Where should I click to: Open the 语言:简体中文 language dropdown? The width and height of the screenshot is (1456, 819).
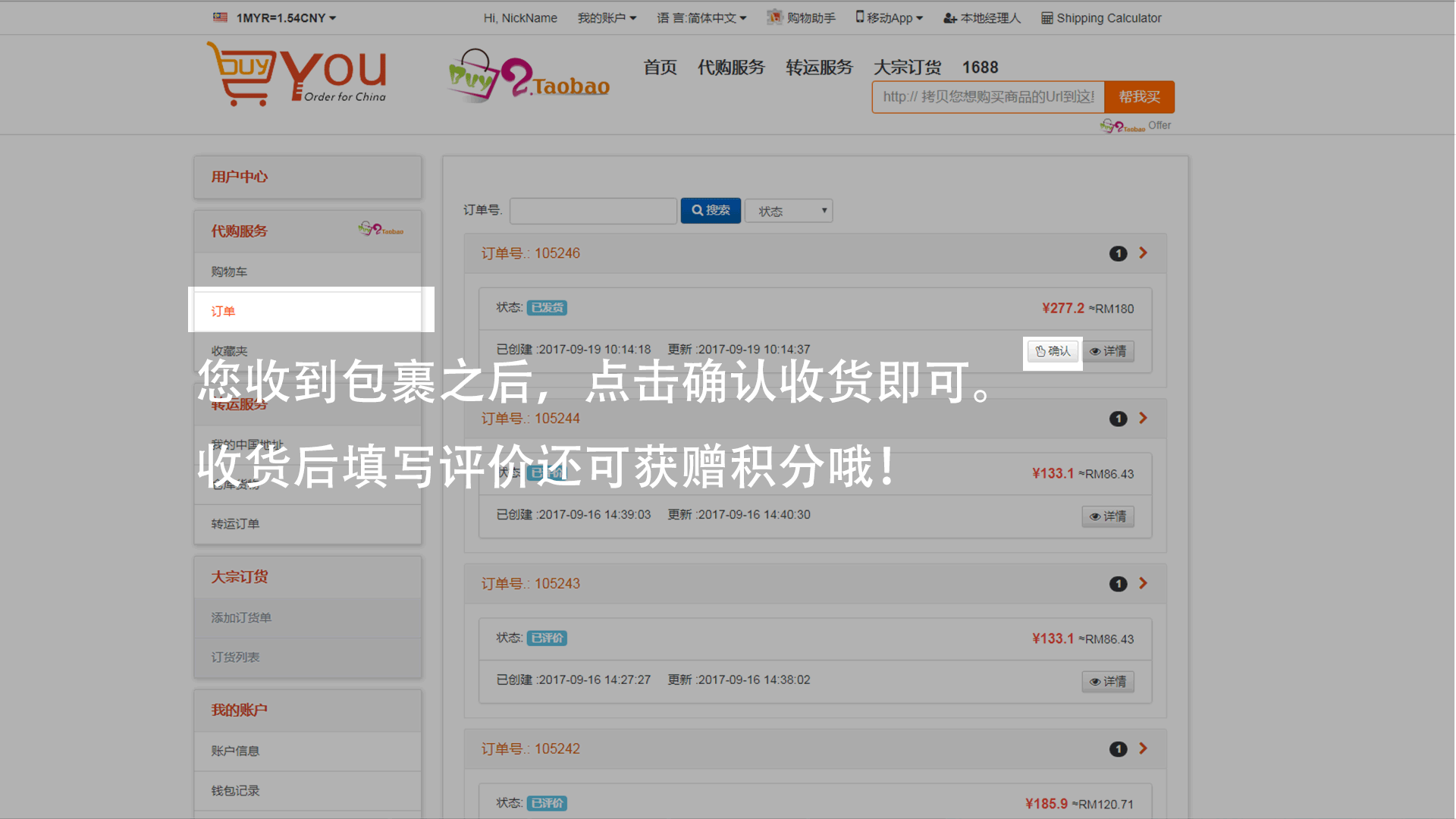[701, 18]
